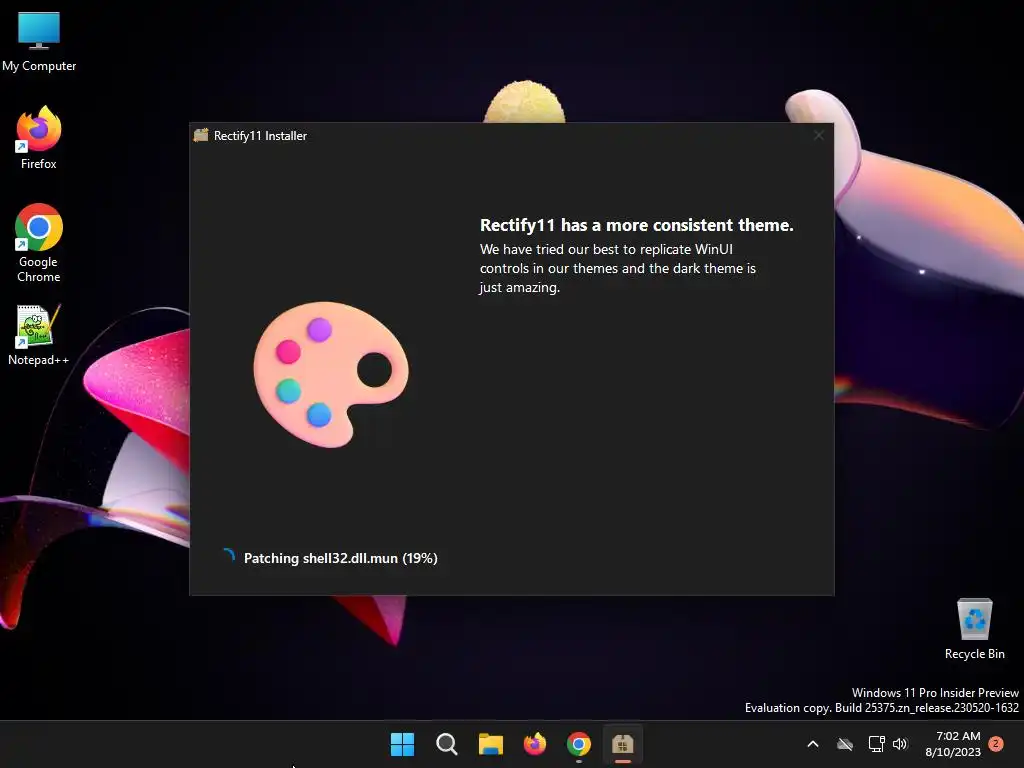Click the paint palette illustration
This screenshot has height=768, width=1024.
click(x=331, y=374)
